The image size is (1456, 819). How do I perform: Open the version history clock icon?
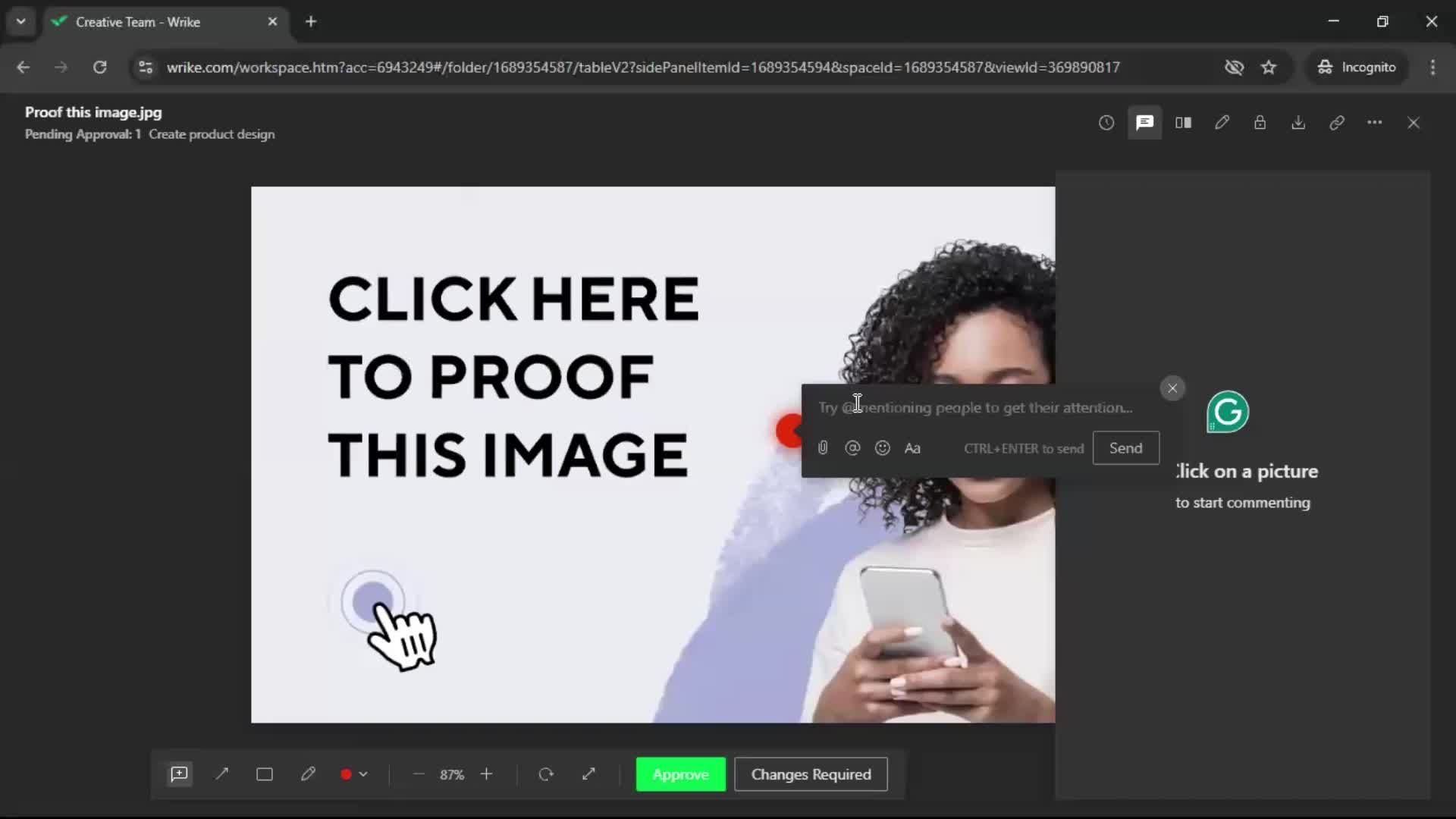1106,123
